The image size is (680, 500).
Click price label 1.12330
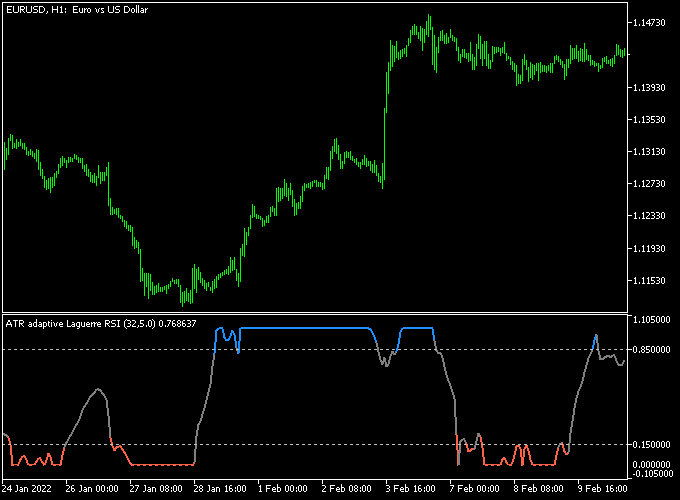tap(649, 216)
